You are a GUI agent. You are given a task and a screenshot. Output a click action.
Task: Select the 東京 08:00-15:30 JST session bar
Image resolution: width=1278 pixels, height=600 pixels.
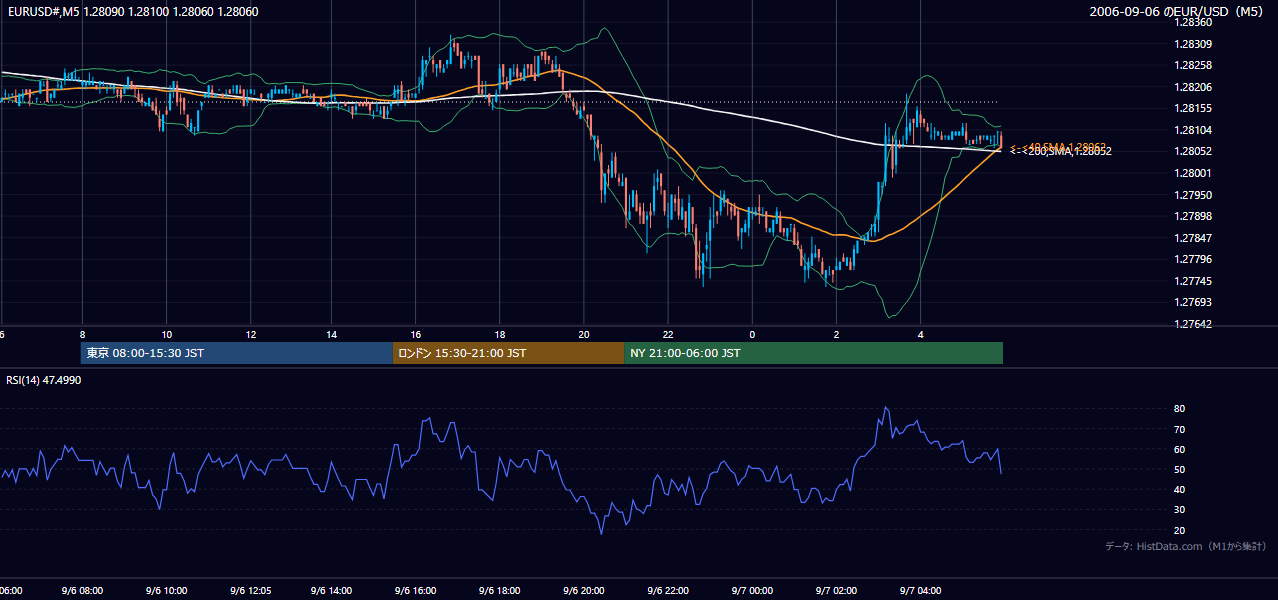(237, 353)
